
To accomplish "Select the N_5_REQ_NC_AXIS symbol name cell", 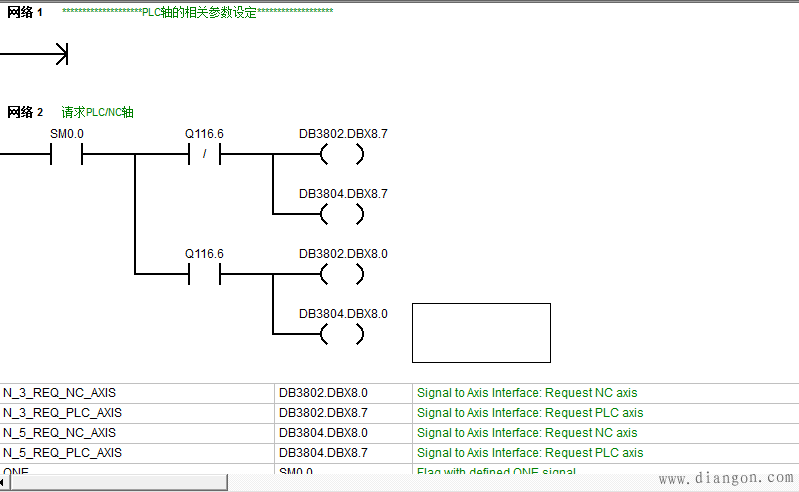I will point(59,433).
